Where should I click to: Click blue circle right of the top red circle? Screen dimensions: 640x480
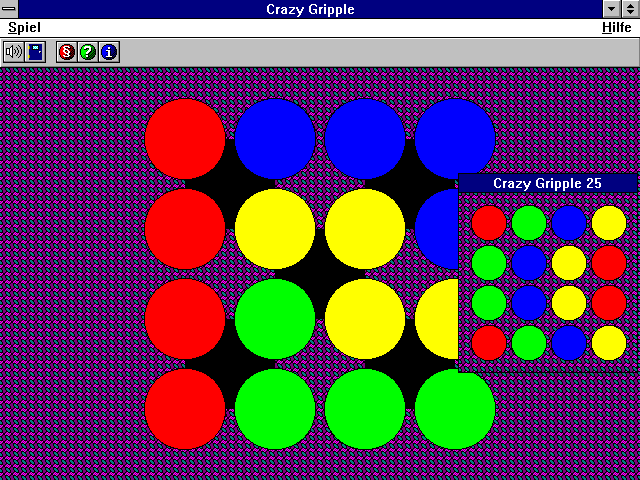[x=275, y=139]
